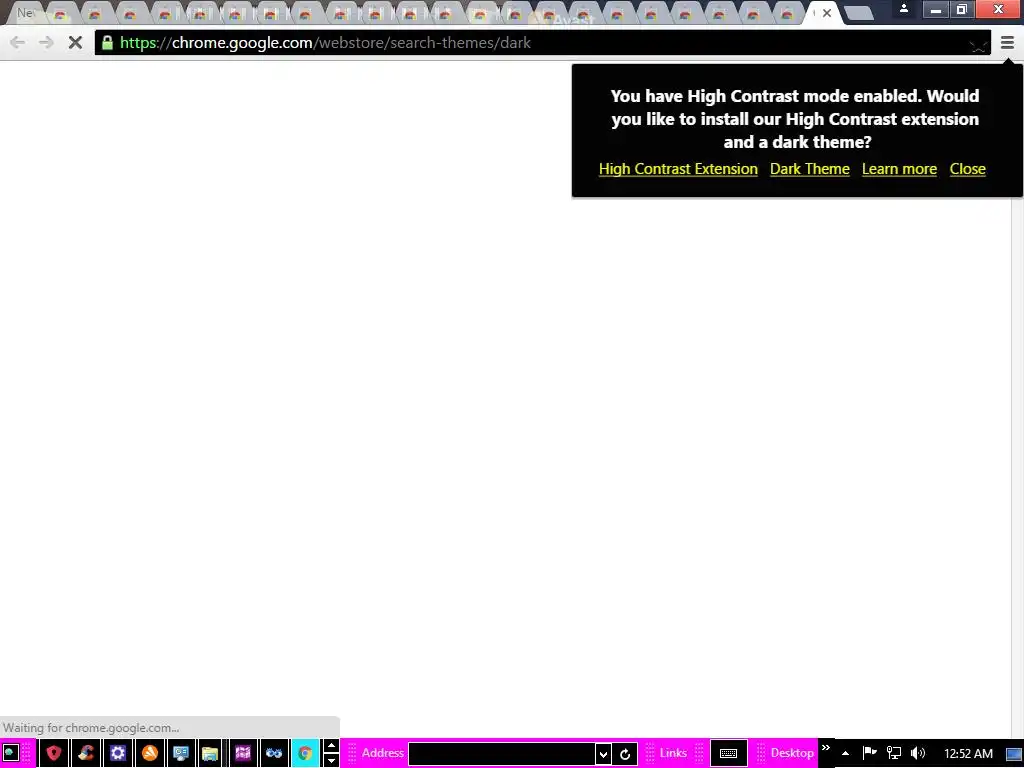Open the purple tiles taskbar app
Screen dimensions: 1024x768
coord(242,753)
